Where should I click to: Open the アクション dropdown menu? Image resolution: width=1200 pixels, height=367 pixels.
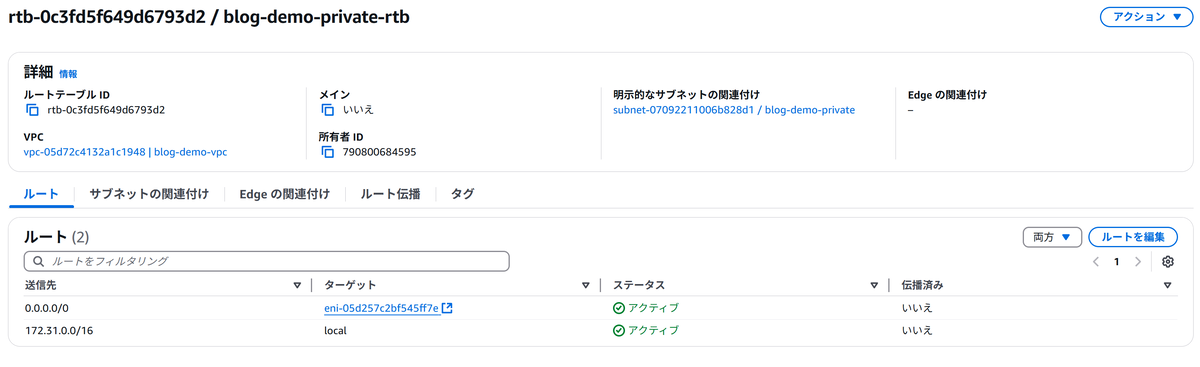[x=1146, y=17]
